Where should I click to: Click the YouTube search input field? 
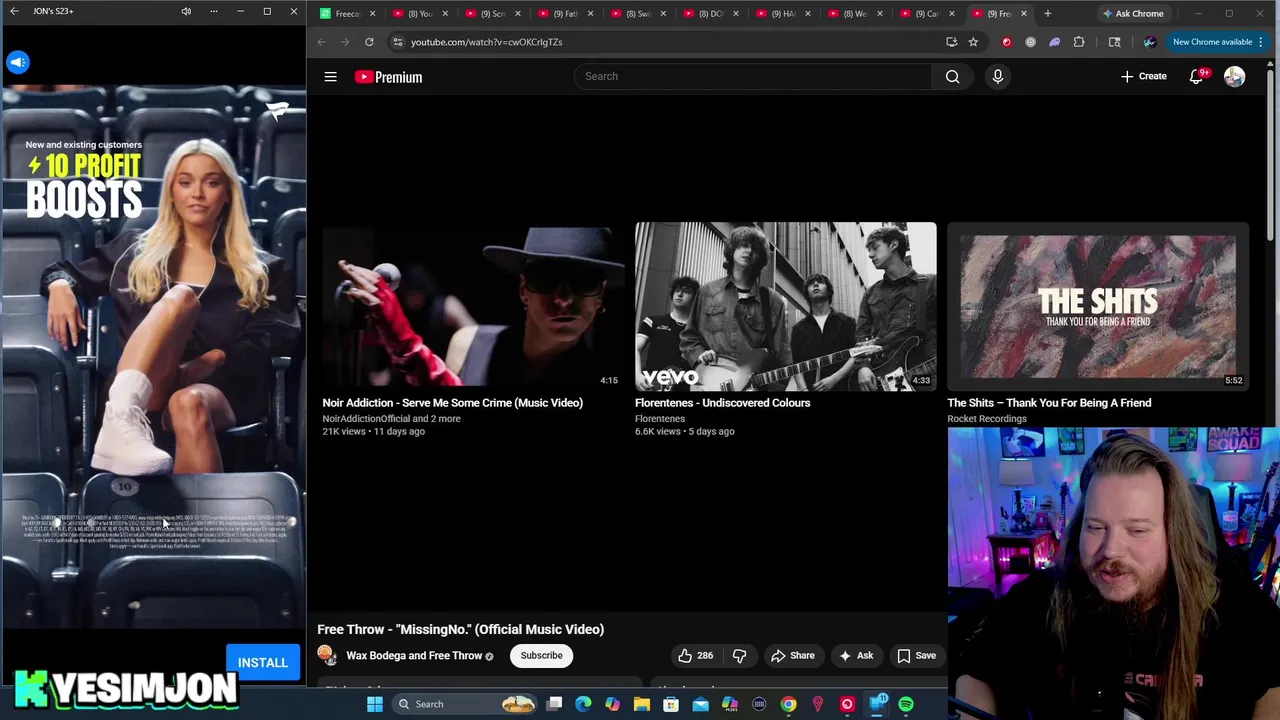(752, 76)
